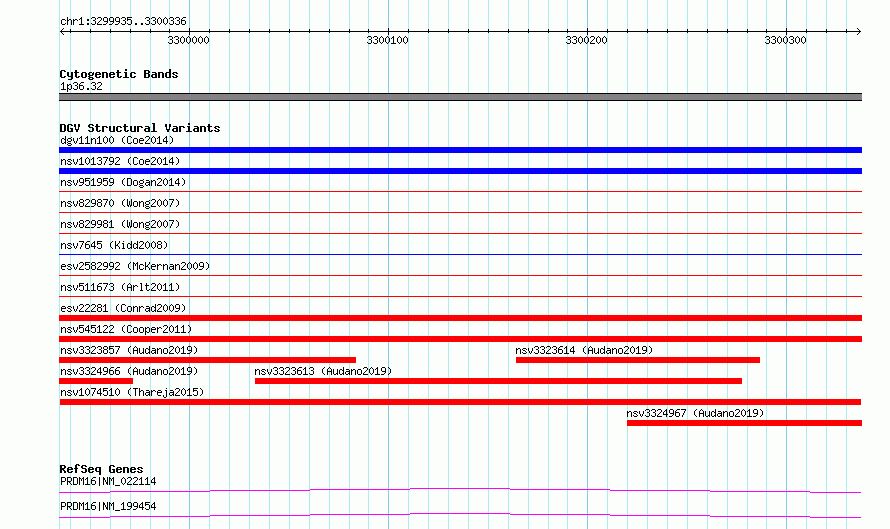The image size is (890, 529).
Task: Click the nsv829870 (Wong2007) variant label
Action: [120, 203]
